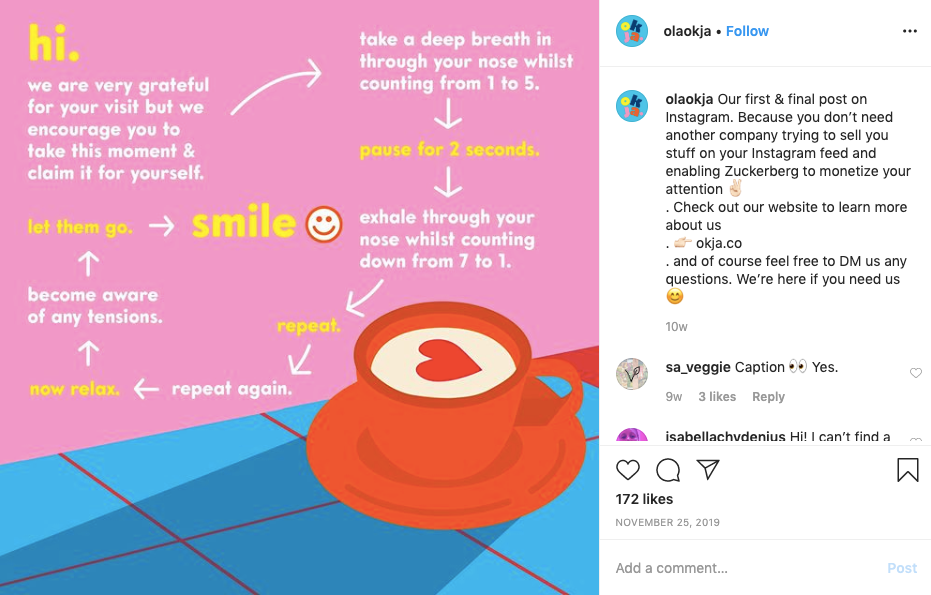The width and height of the screenshot is (931, 595).
Task: Open isabellachydenius's purple profile picture
Action: (x=632, y=435)
